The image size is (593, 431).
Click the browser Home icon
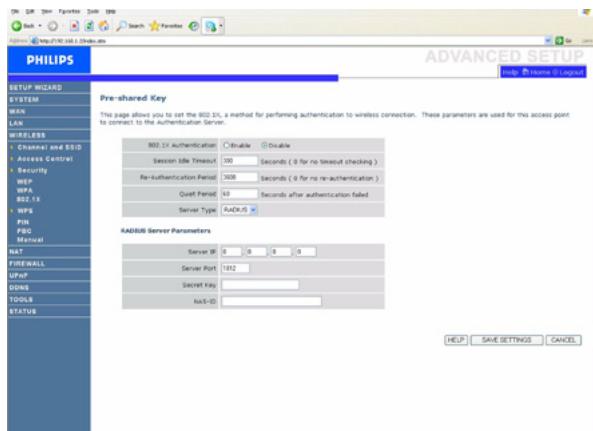(x=104, y=26)
